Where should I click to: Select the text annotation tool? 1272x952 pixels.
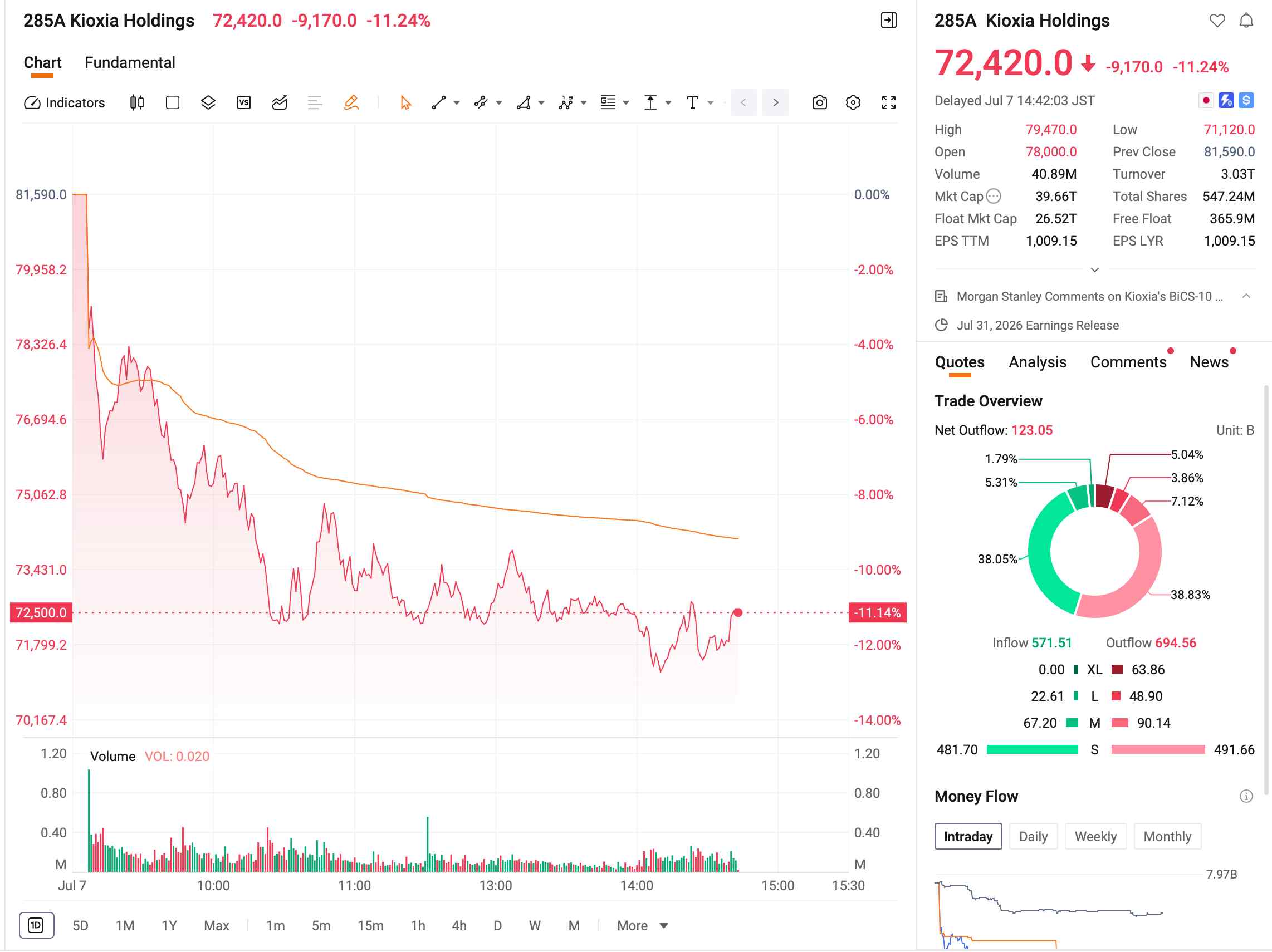point(693,103)
